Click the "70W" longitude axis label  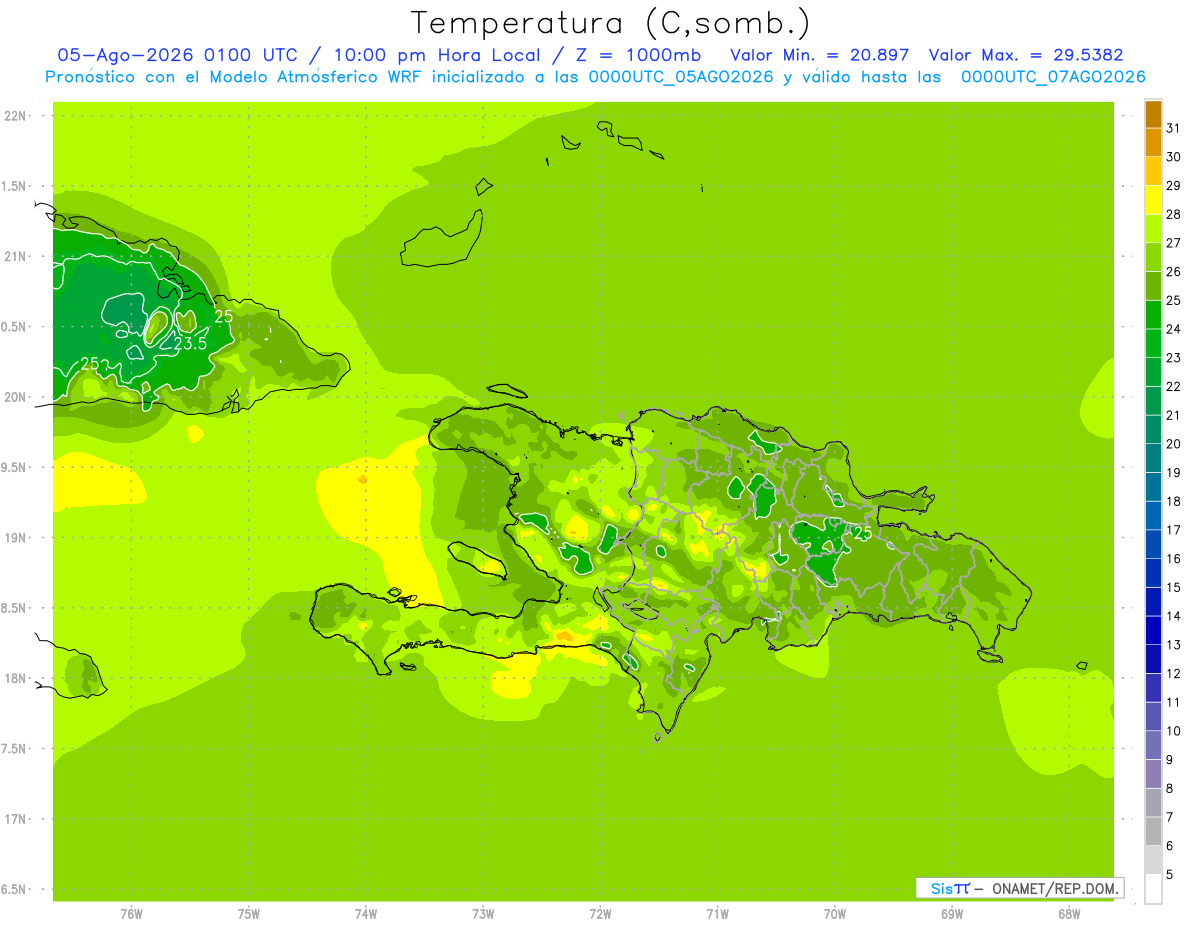(835, 914)
